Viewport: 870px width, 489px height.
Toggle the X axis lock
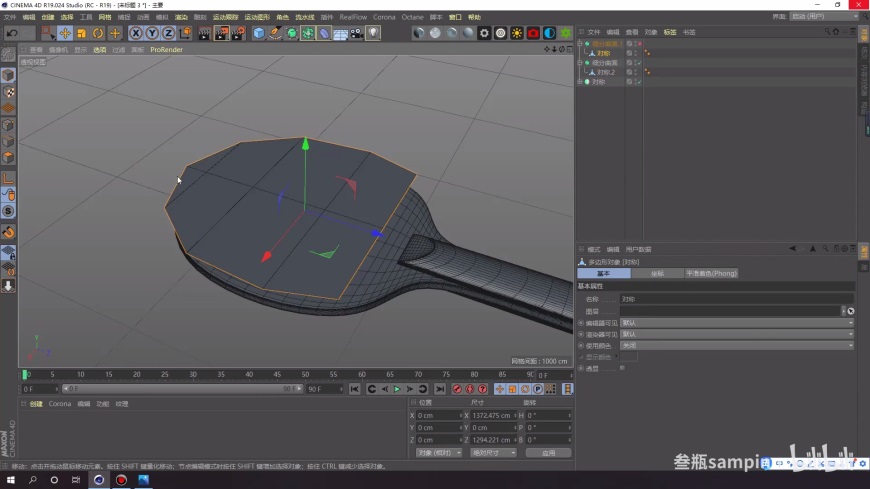pyautogui.click(x=135, y=33)
